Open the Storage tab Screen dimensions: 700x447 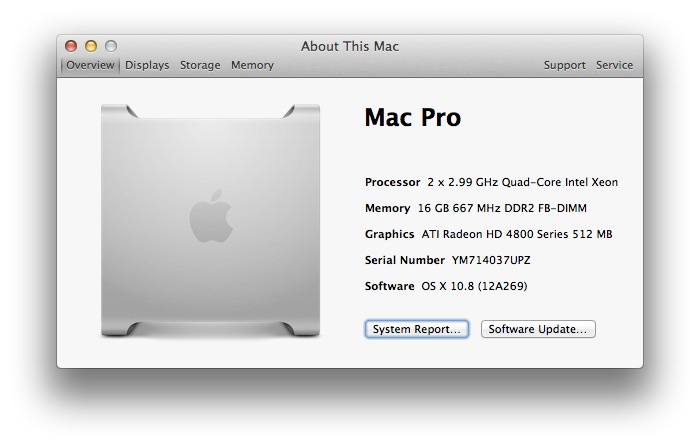coord(200,65)
